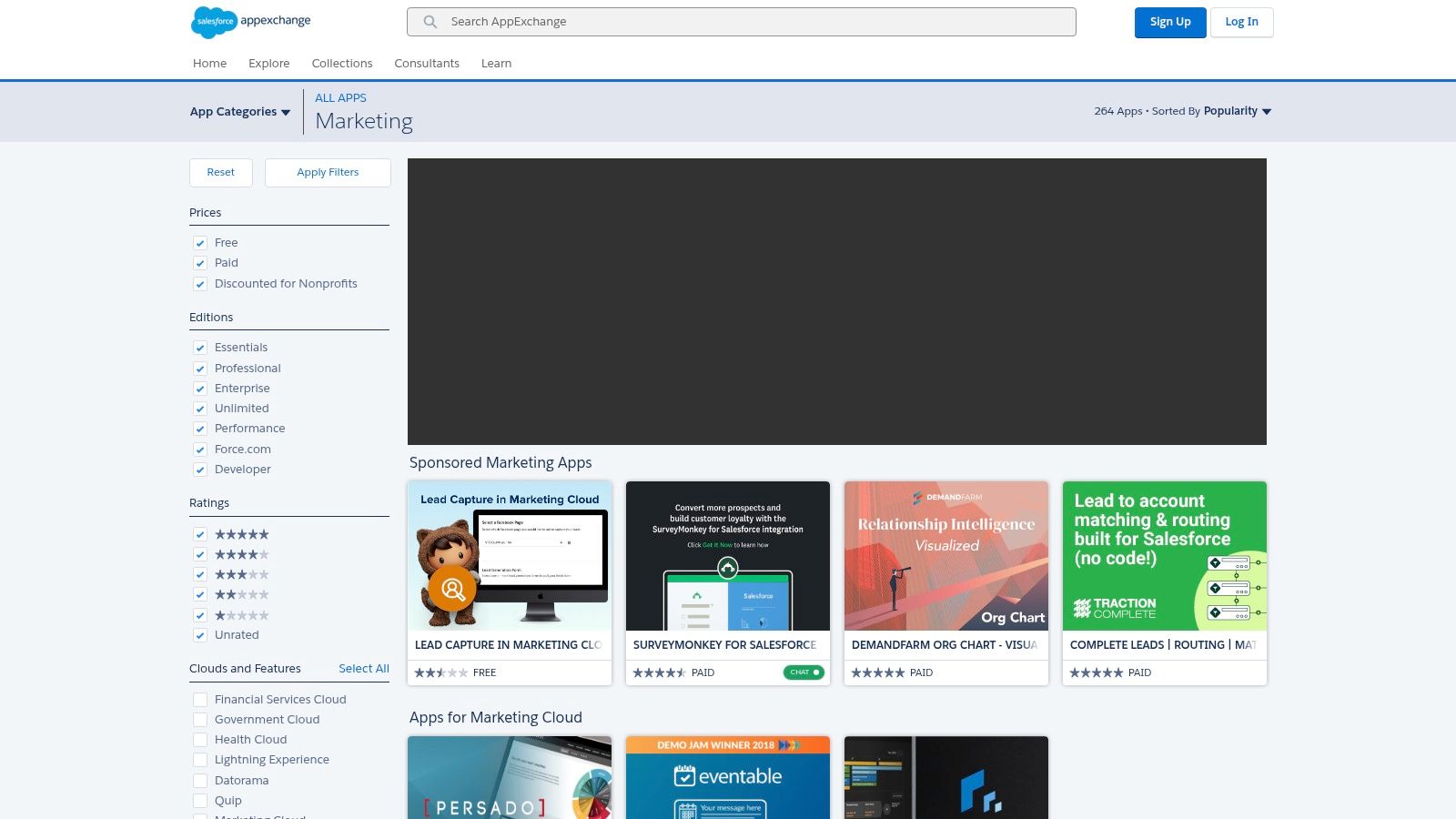Screen dimensions: 1456x819
Task: Enable the Health Cloud filter
Action: tap(200, 740)
